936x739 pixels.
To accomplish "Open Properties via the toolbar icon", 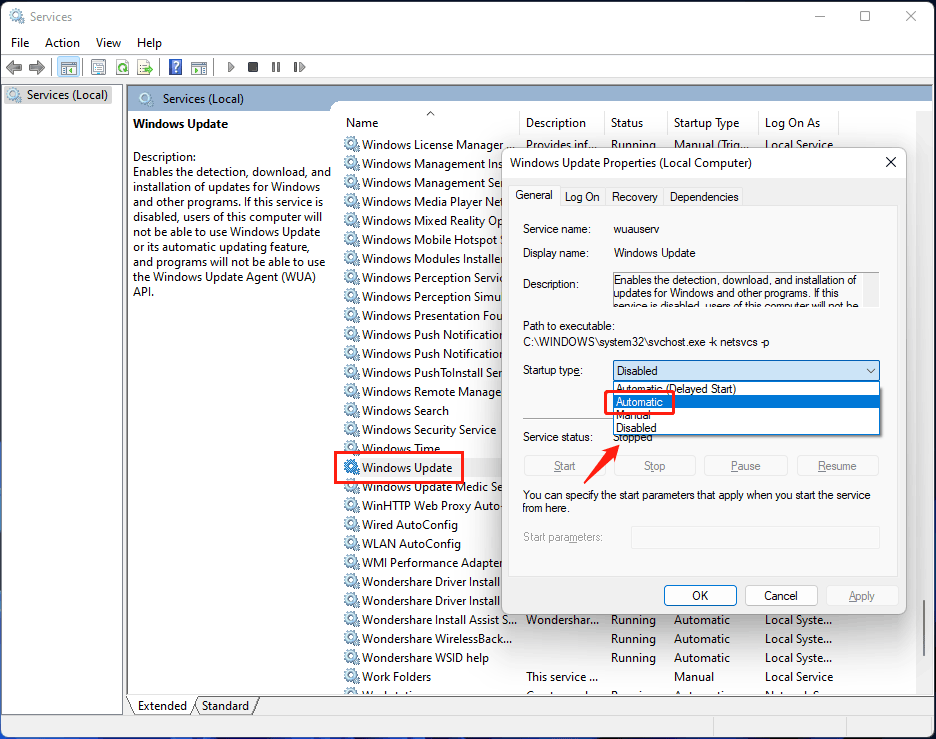I will click(98, 67).
